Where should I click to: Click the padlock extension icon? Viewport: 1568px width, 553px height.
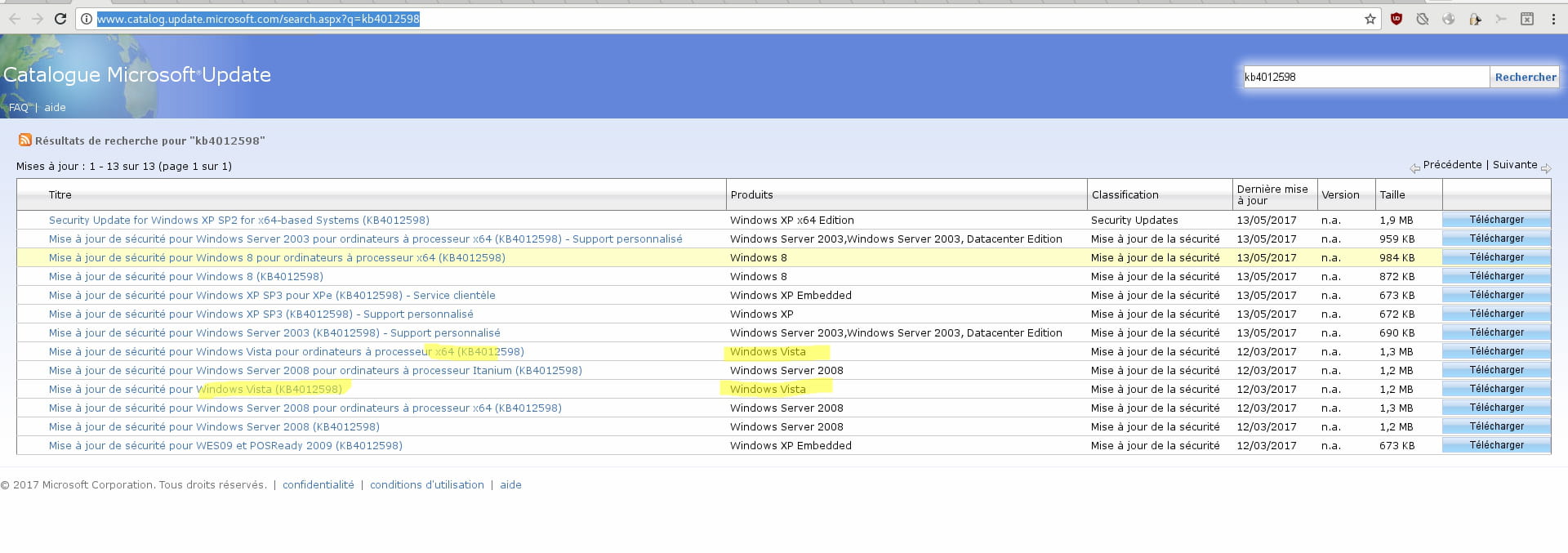tap(1475, 19)
